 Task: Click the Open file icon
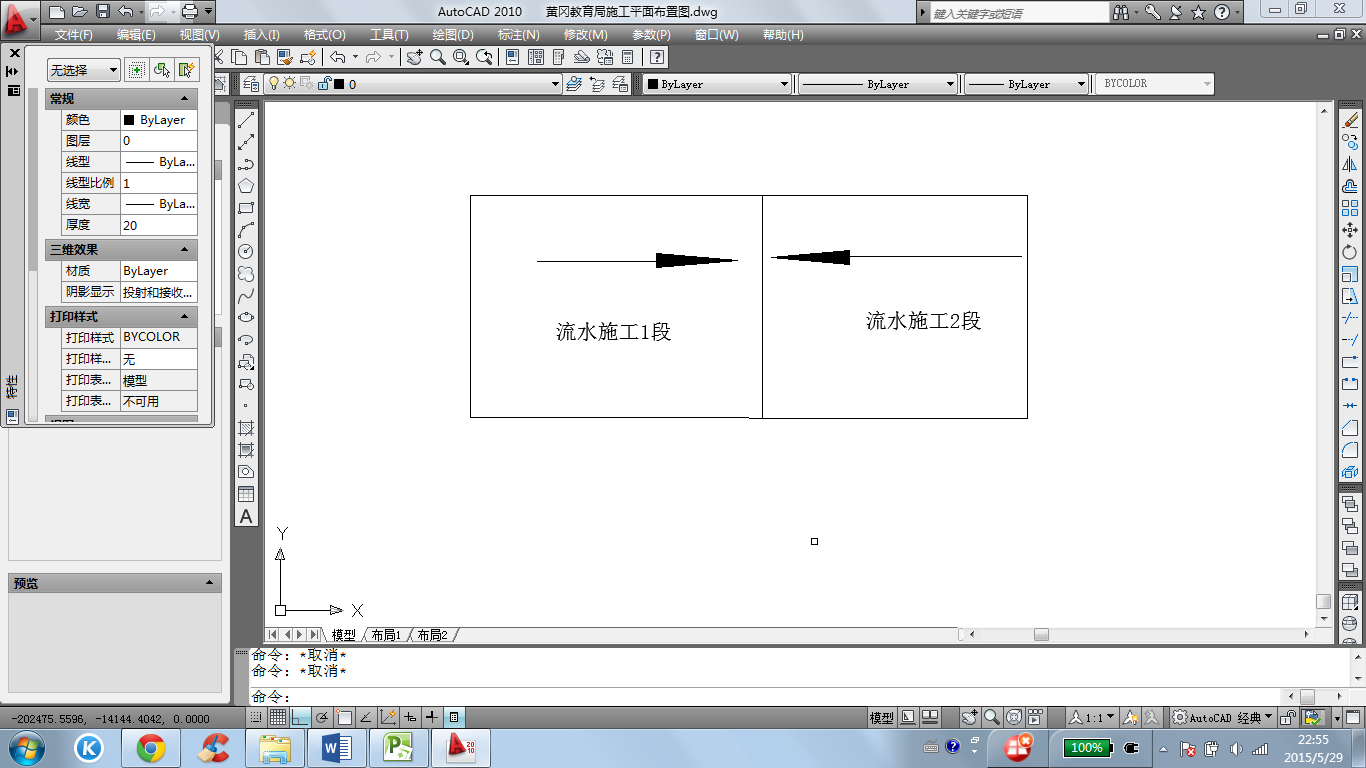coord(80,12)
